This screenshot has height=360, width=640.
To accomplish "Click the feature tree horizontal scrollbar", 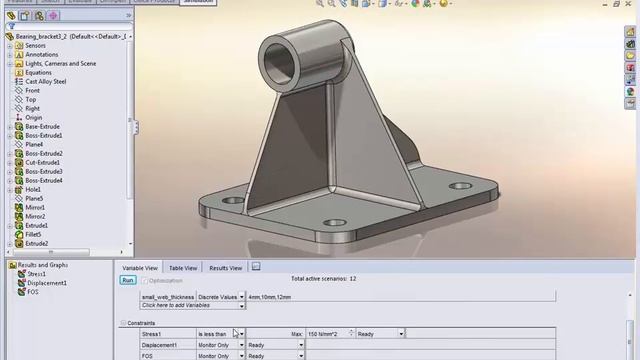I will 51,252.
